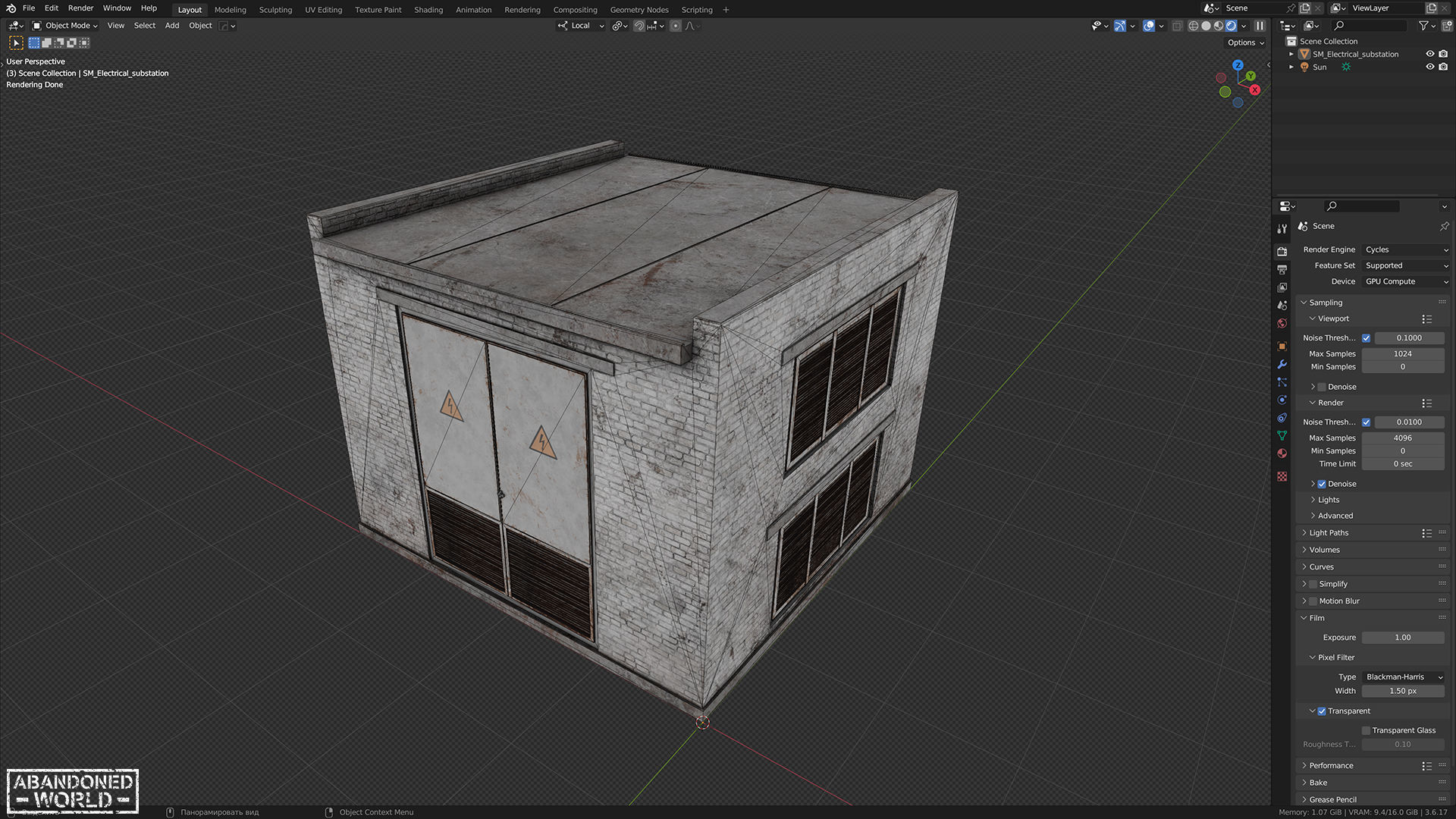Open viewport Options dropdown
The height and width of the screenshot is (819, 1456).
click(1245, 42)
